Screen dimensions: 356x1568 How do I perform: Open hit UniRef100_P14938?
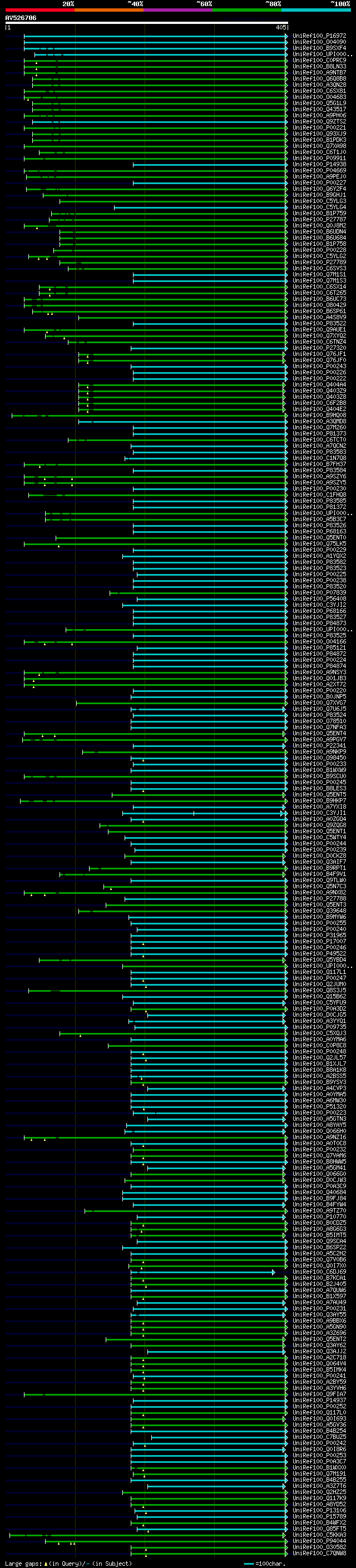pos(319,164)
